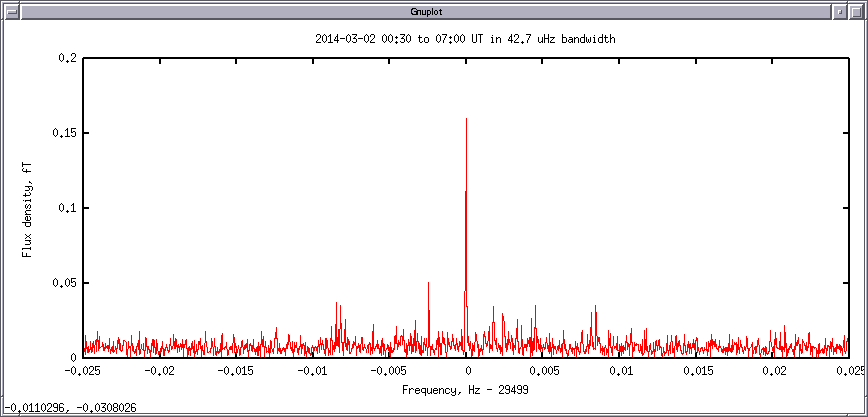This screenshot has height=417, width=868.
Task: Click the minimize button in title bar
Action: click(x=840, y=10)
